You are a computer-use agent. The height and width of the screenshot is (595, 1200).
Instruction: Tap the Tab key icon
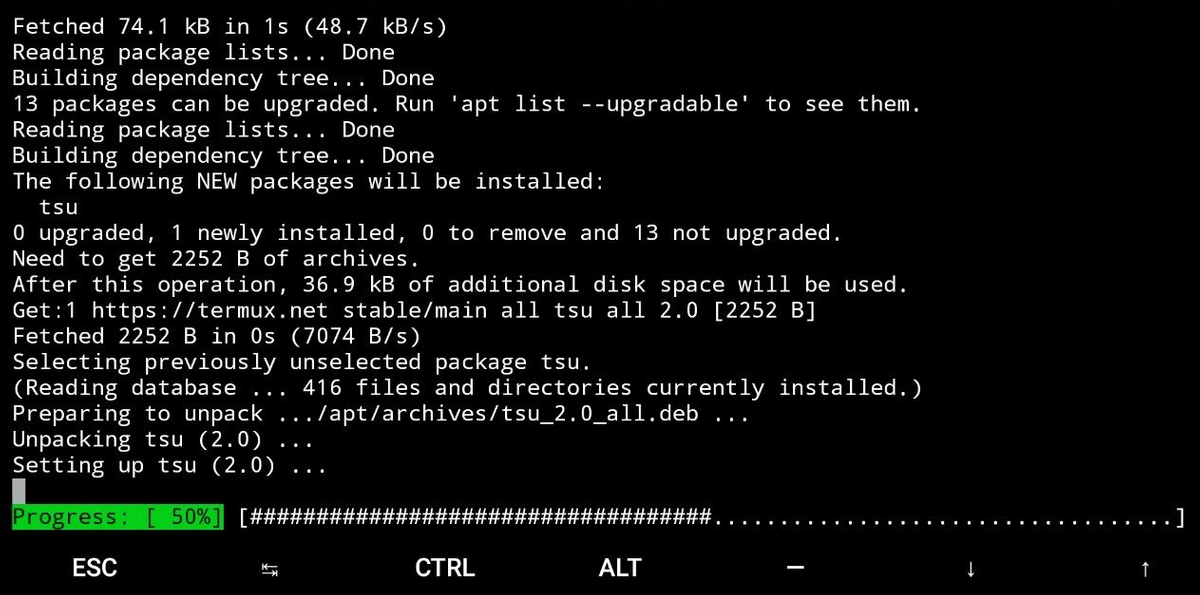(269, 569)
